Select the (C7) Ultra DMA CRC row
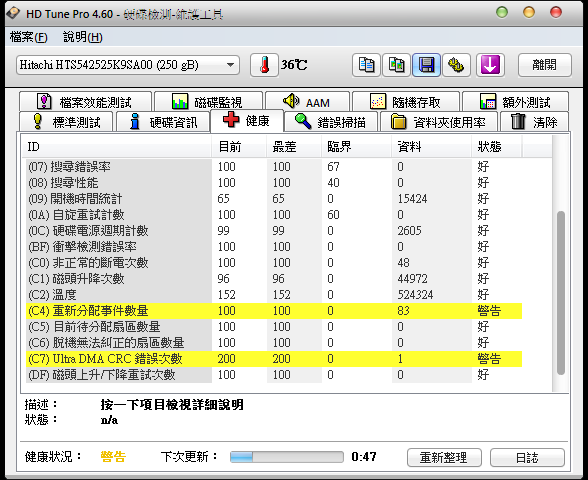Screen dimensions: 588x480 click(x=274, y=359)
